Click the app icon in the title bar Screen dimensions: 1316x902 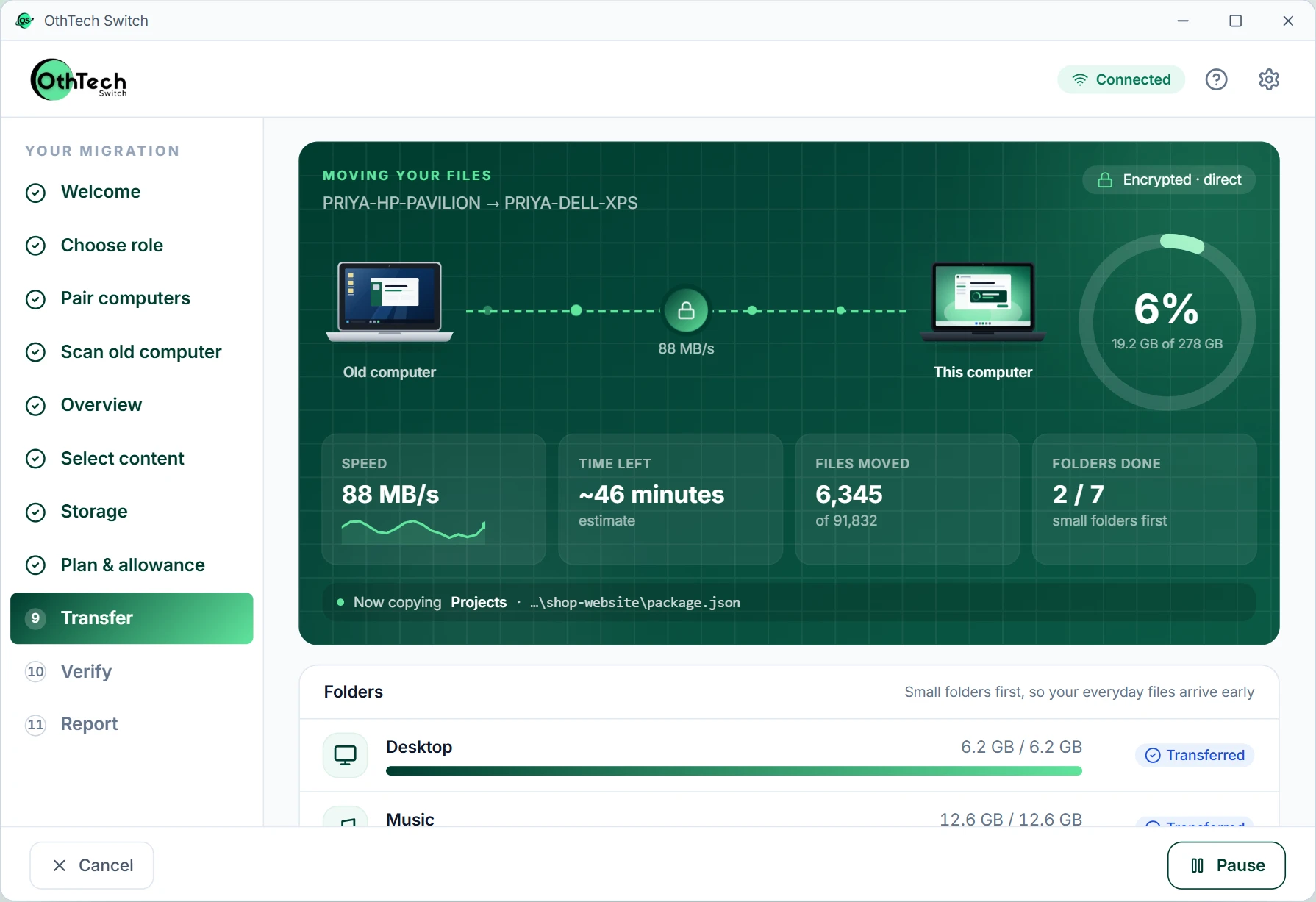(24, 21)
